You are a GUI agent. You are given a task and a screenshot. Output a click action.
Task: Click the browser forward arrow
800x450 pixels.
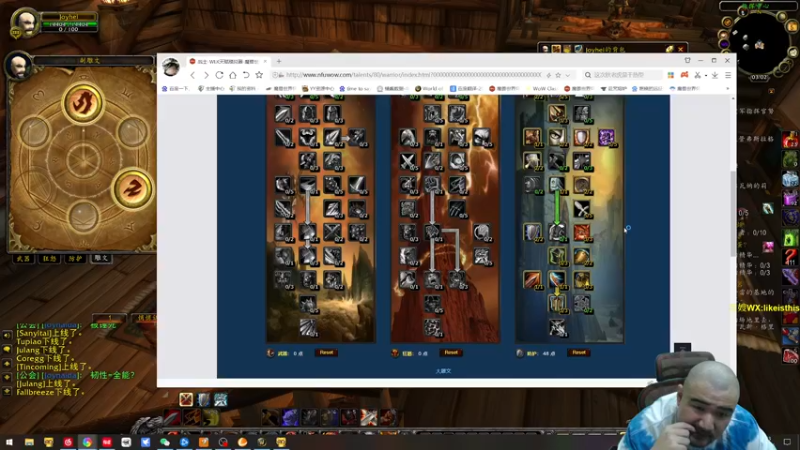click(206, 75)
